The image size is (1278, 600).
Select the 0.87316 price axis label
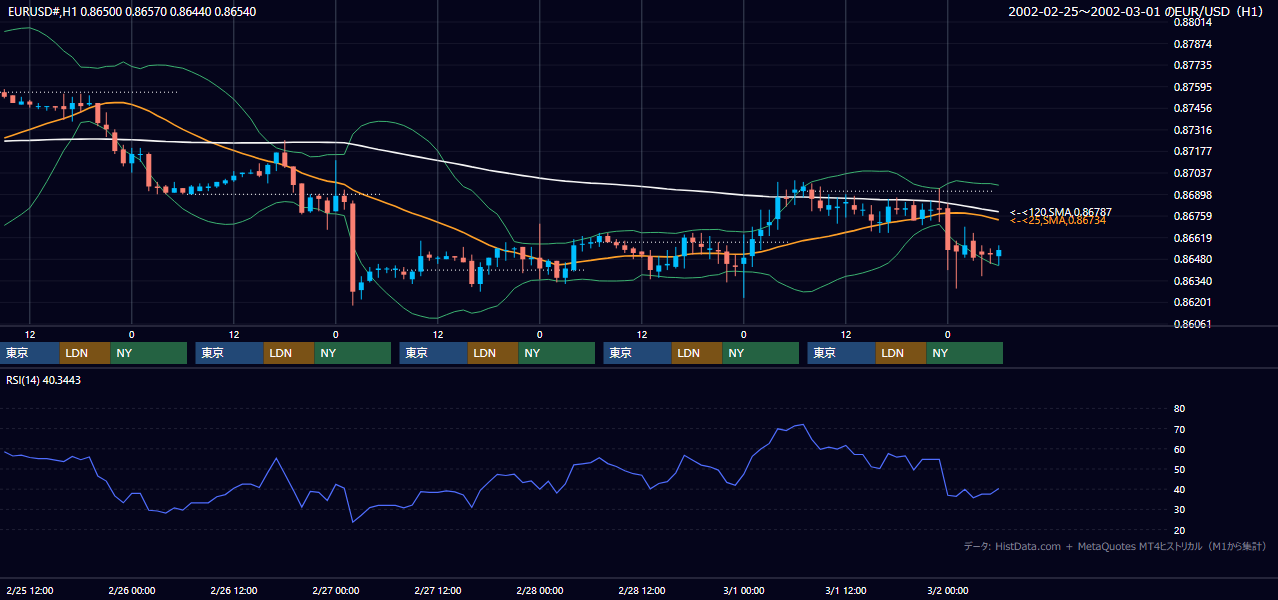click(1192, 130)
